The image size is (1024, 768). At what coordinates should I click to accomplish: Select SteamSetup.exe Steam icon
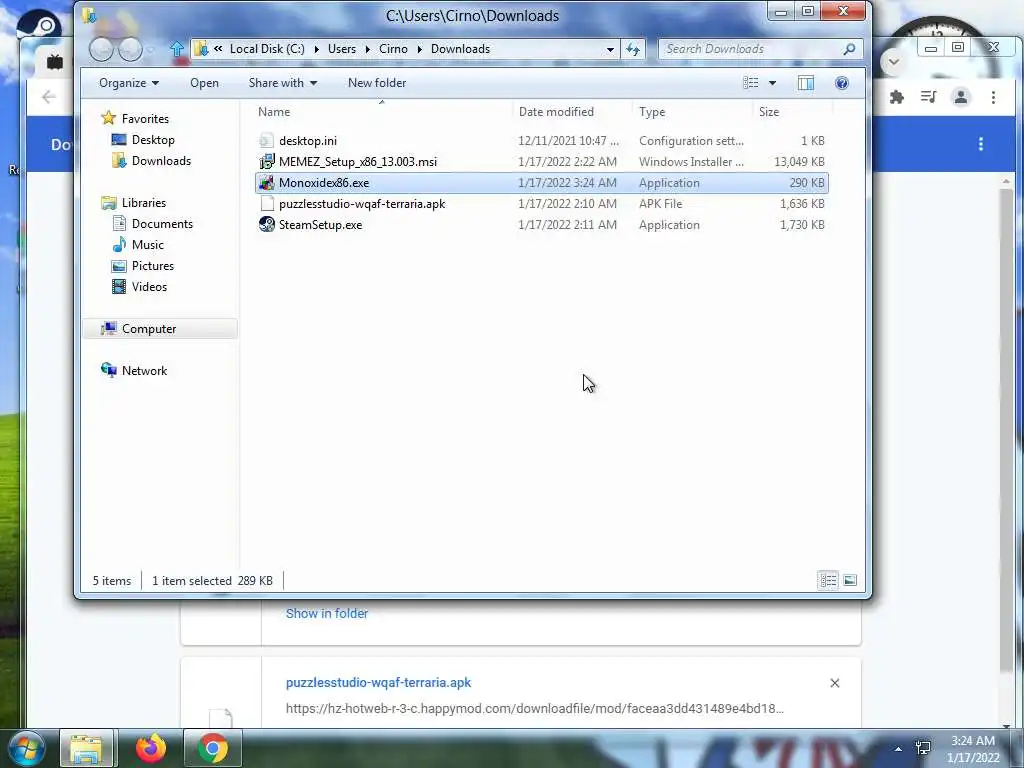click(266, 225)
